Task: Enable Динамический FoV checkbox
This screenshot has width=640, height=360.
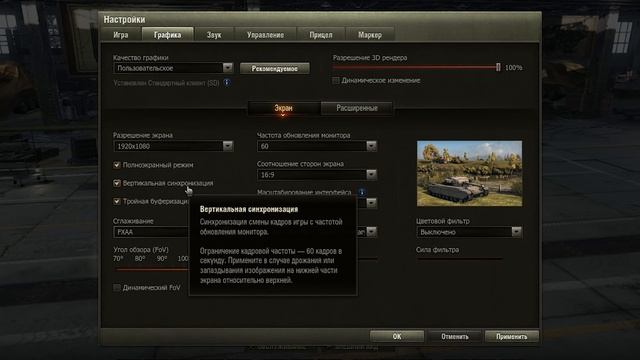Action: pos(117,288)
